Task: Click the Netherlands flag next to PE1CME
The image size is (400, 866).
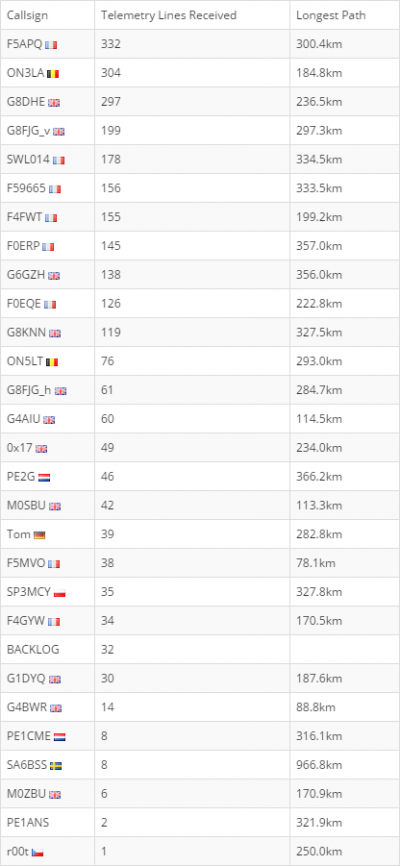Action: (x=60, y=737)
